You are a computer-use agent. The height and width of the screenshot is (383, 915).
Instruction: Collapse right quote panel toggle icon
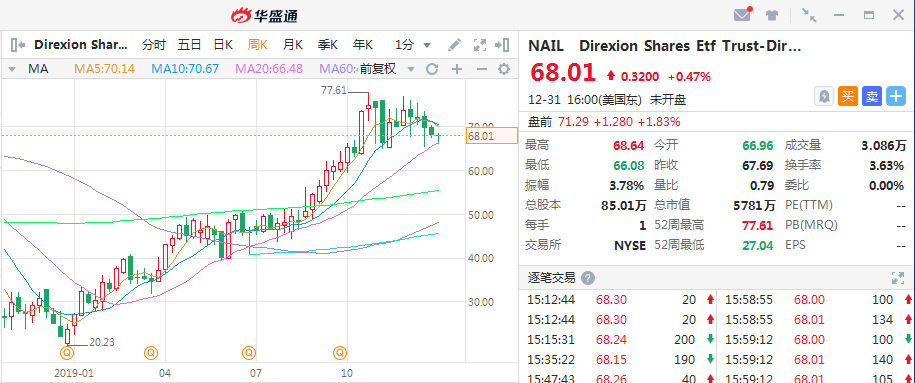[502, 45]
